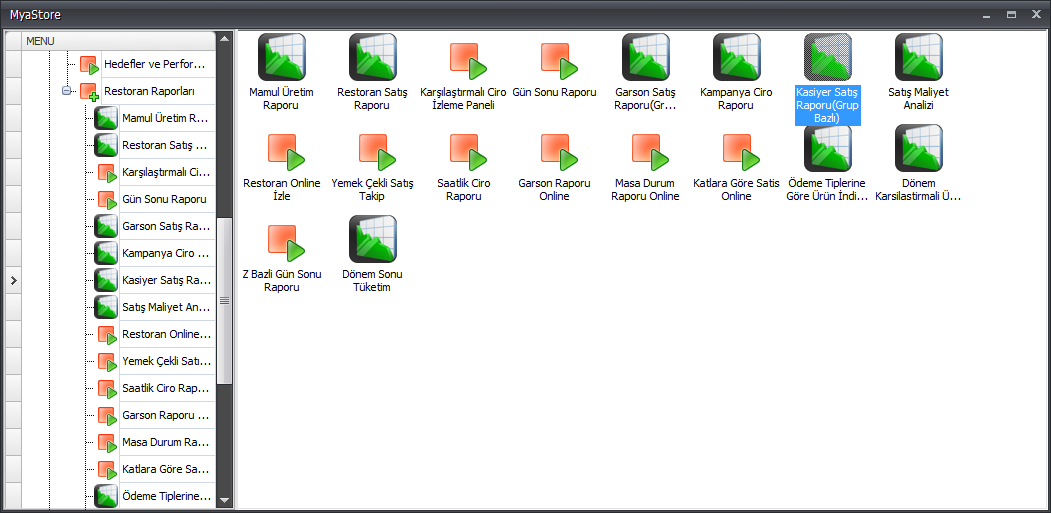Select Saatlik Ciro Rap... in the tree

tap(167, 388)
